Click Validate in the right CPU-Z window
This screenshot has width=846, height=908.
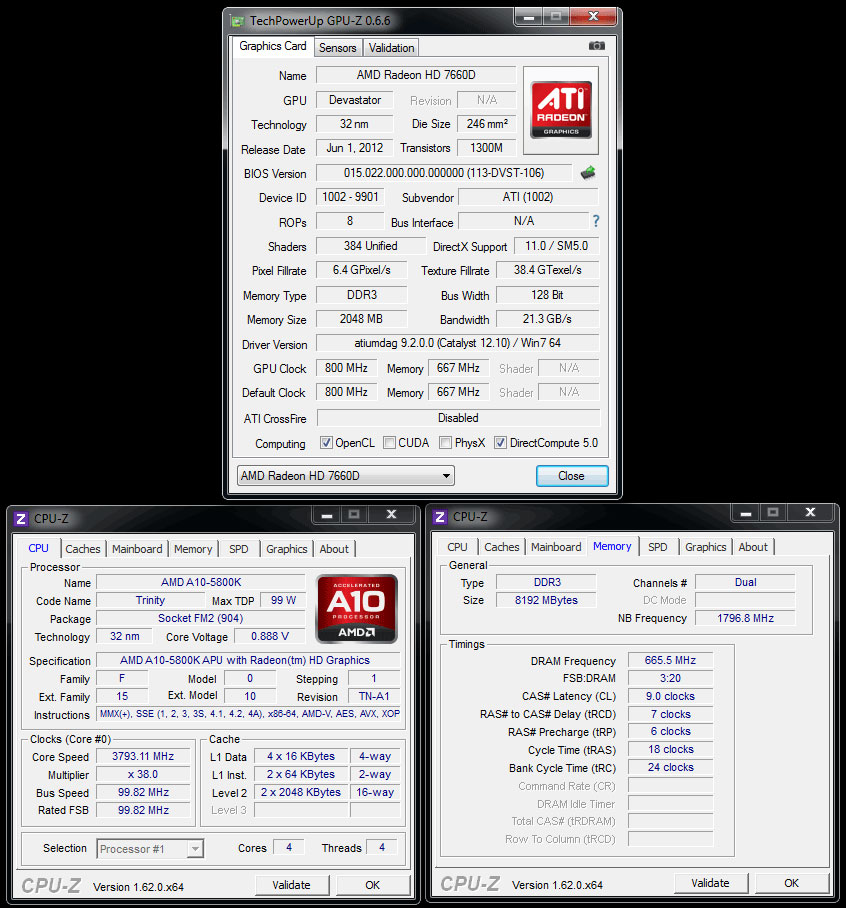[711, 883]
